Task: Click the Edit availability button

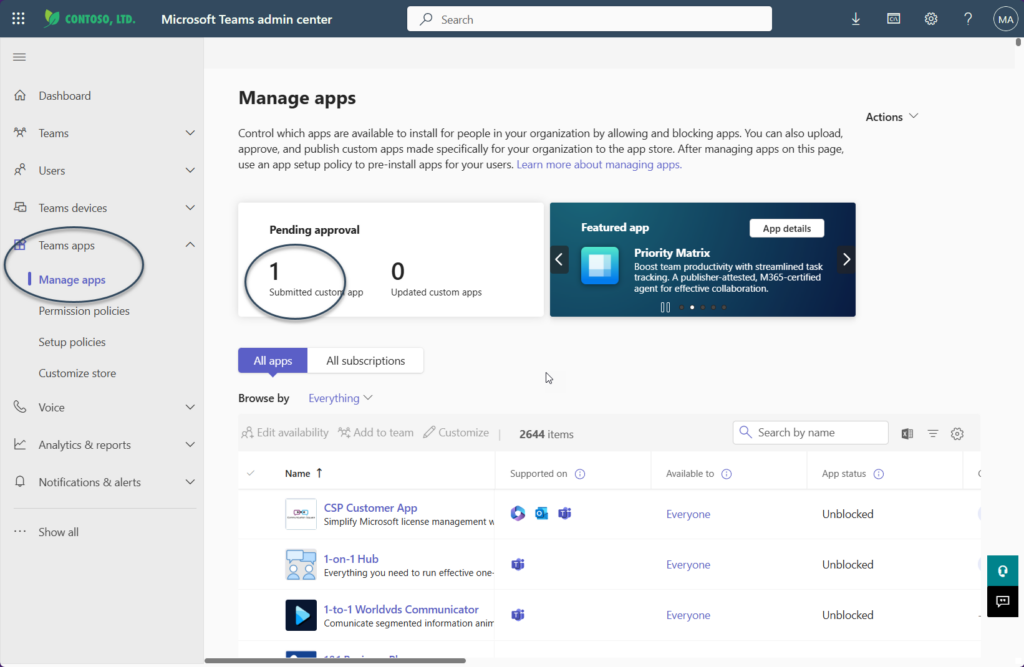Action: point(285,432)
